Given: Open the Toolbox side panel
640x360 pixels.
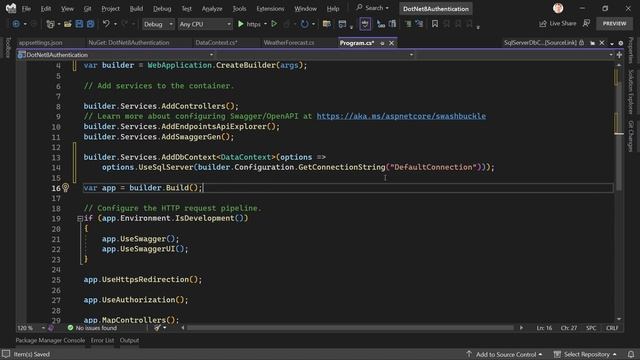Looking at the screenshot, I should 7,48.
